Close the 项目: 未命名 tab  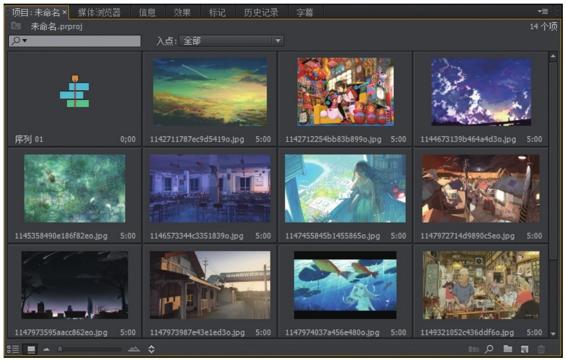pos(64,12)
